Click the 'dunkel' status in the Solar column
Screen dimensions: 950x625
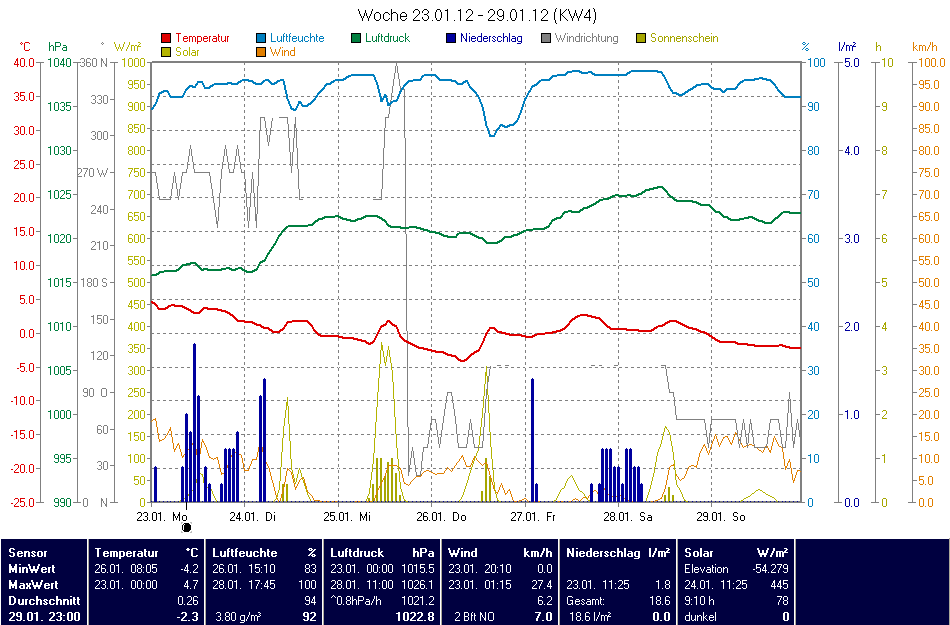tap(700, 617)
